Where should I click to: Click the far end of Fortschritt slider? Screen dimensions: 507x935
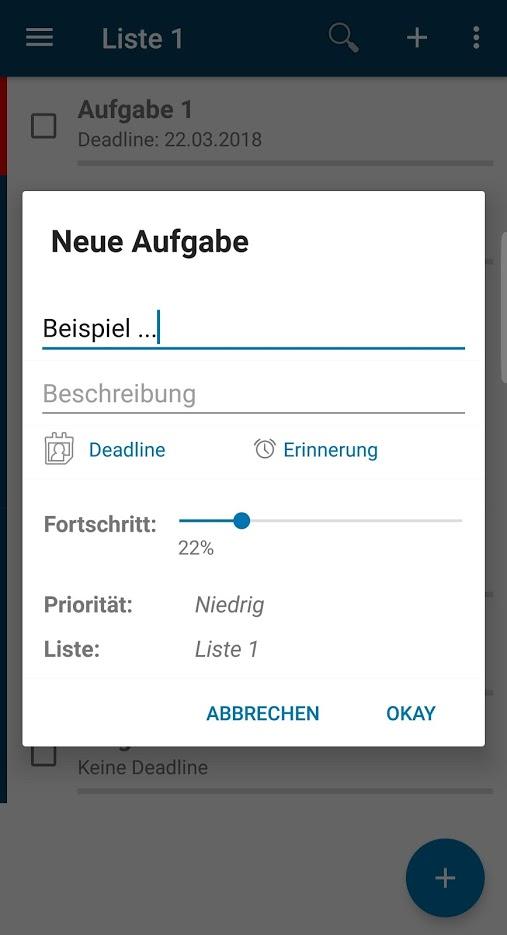click(x=460, y=521)
